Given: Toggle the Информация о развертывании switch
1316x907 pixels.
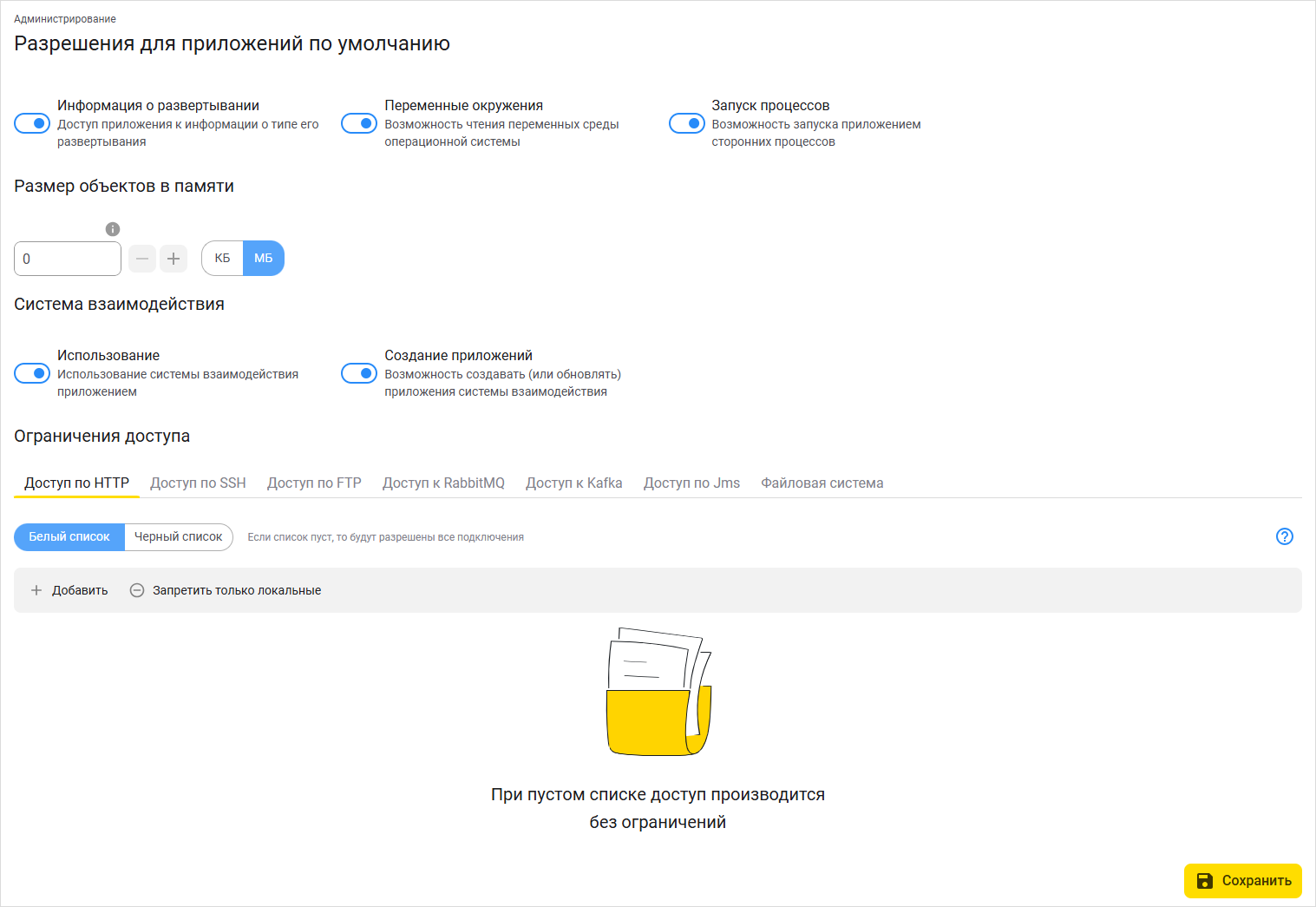Looking at the screenshot, I should [32, 123].
